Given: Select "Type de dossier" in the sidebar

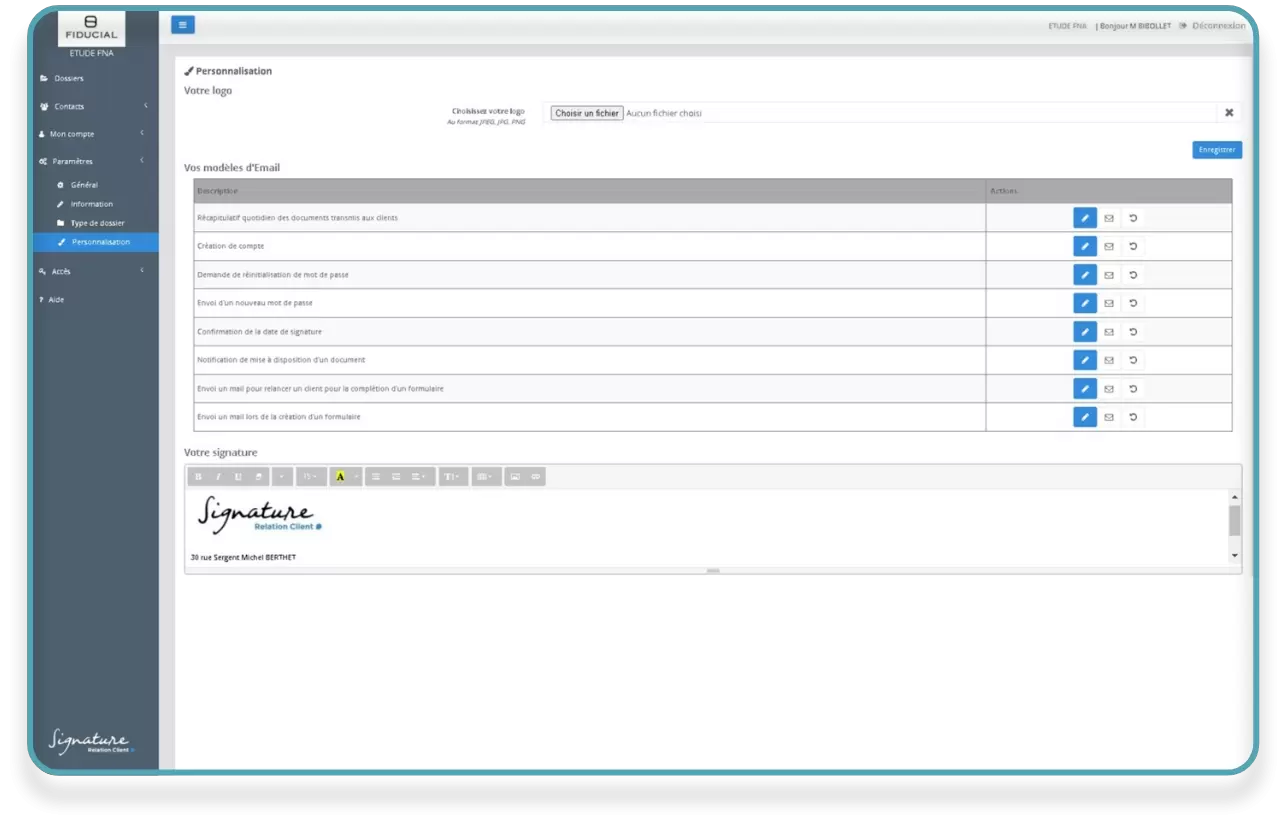Looking at the screenshot, I should (x=97, y=223).
